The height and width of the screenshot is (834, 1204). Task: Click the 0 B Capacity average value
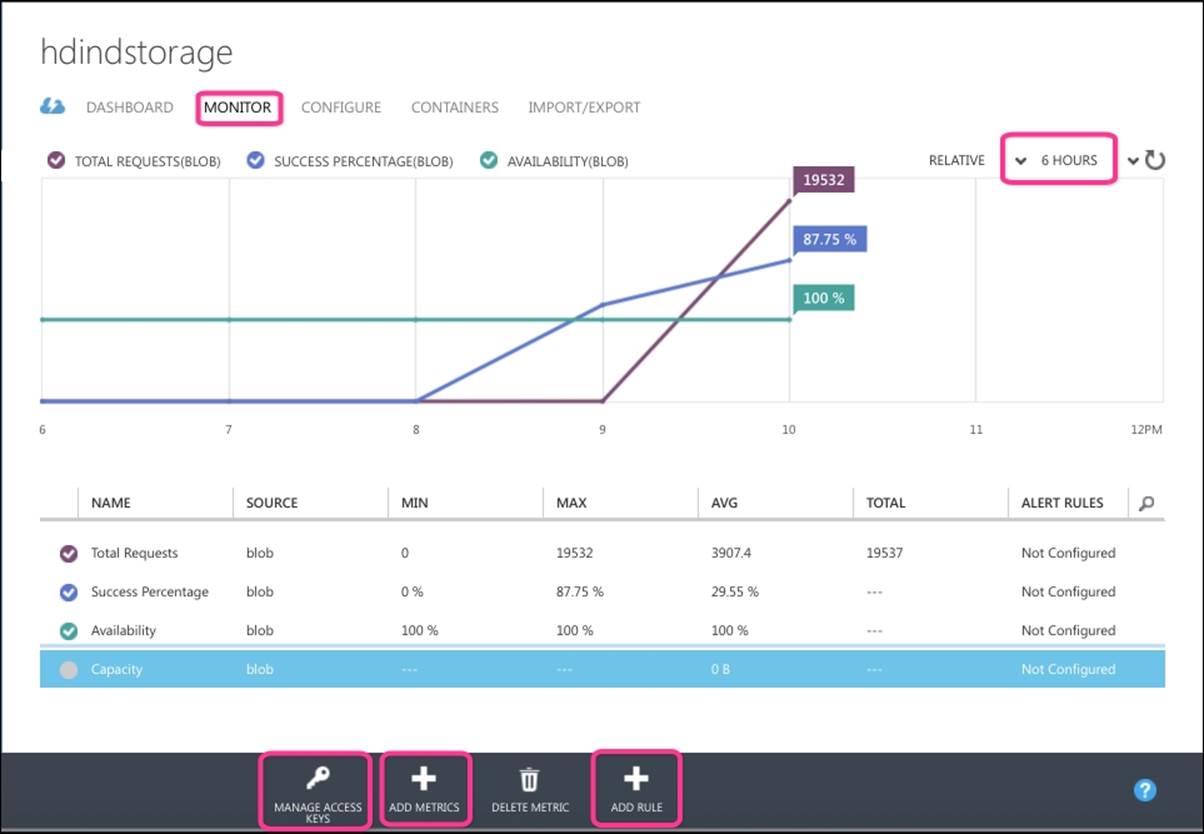pyautogui.click(x=720, y=670)
